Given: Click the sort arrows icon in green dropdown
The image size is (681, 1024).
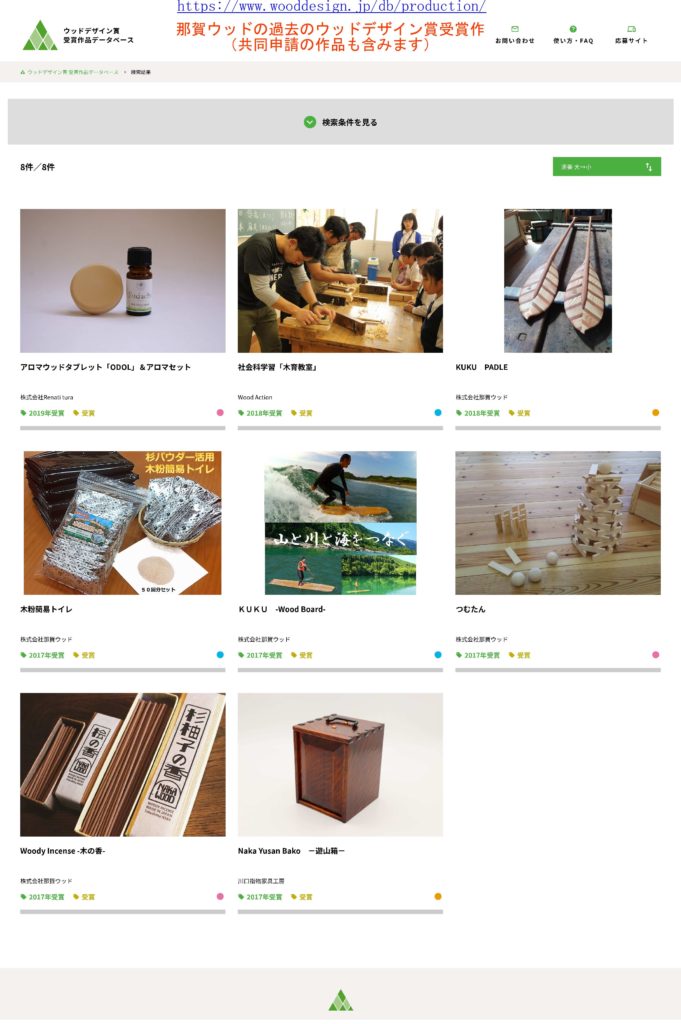Looking at the screenshot, I should coord(648,167).
